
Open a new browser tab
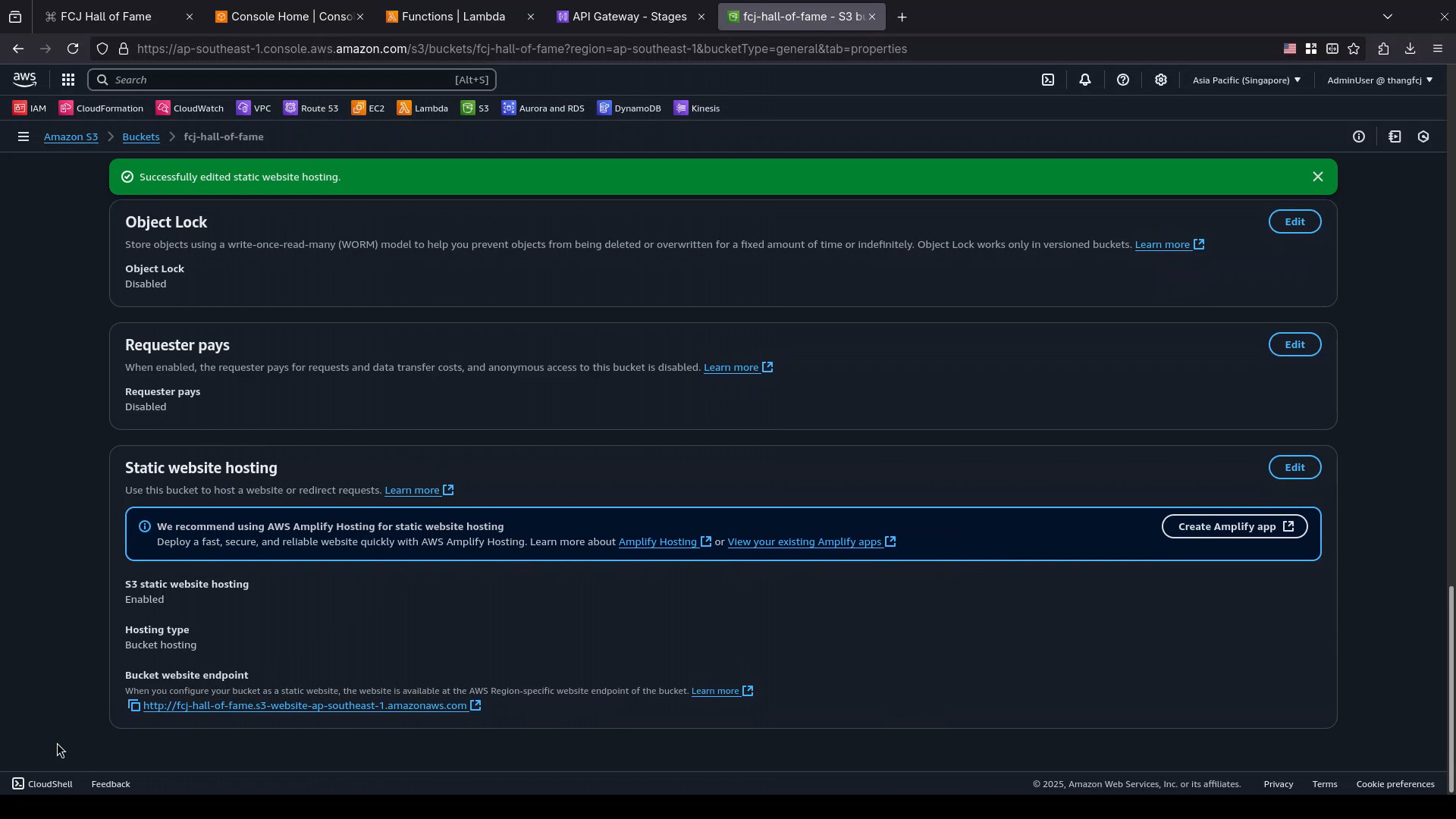coord(902,17)
